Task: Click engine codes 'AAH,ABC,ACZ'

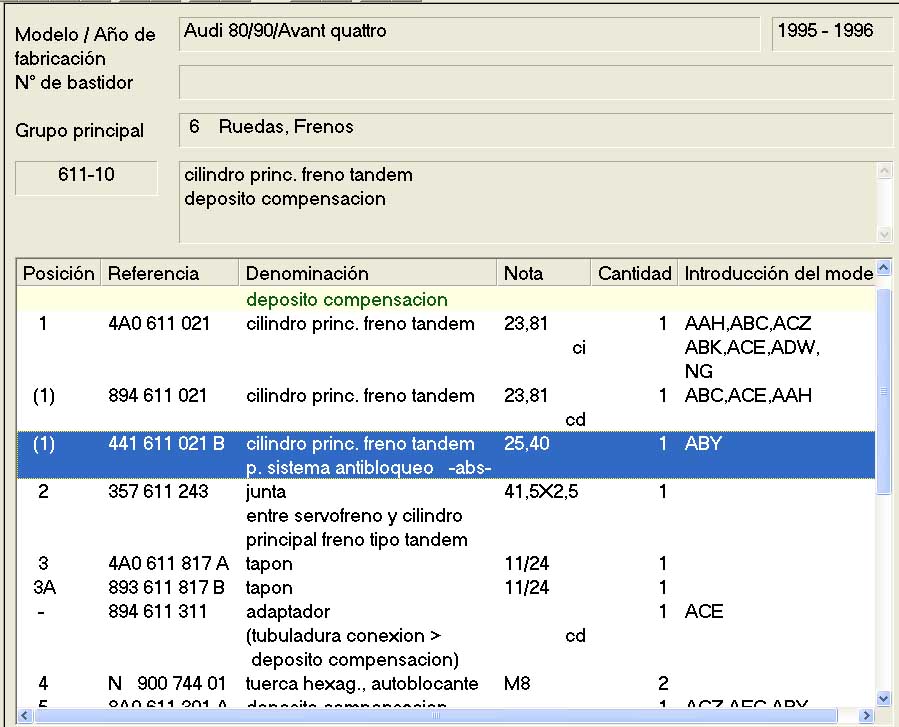Action: [x=748, y=323]
